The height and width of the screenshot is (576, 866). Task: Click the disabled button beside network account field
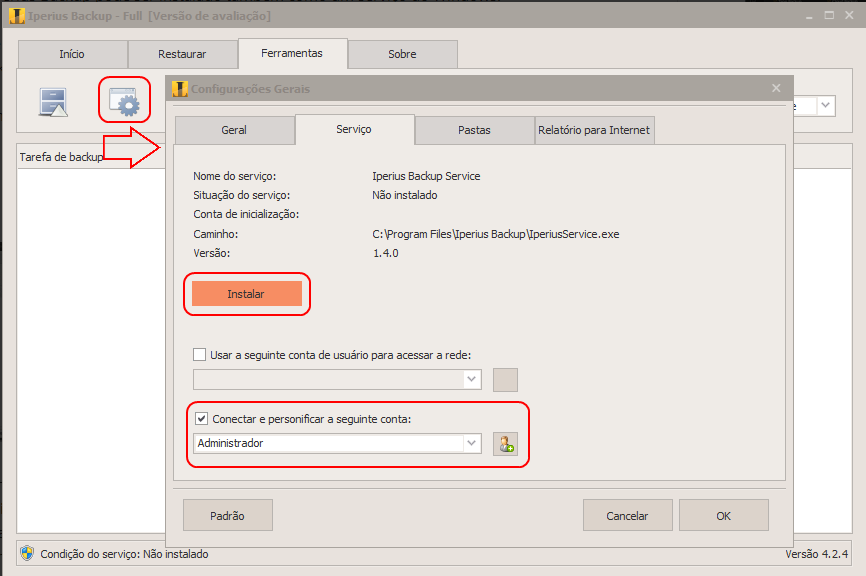pos(505,379)
